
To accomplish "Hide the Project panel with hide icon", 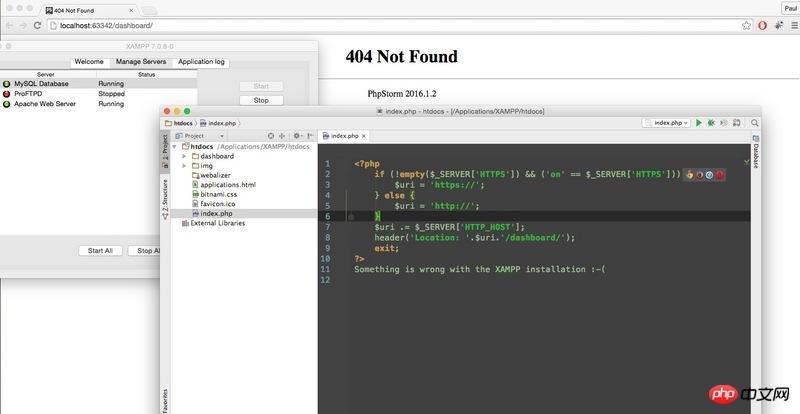I will pos(310,136).
